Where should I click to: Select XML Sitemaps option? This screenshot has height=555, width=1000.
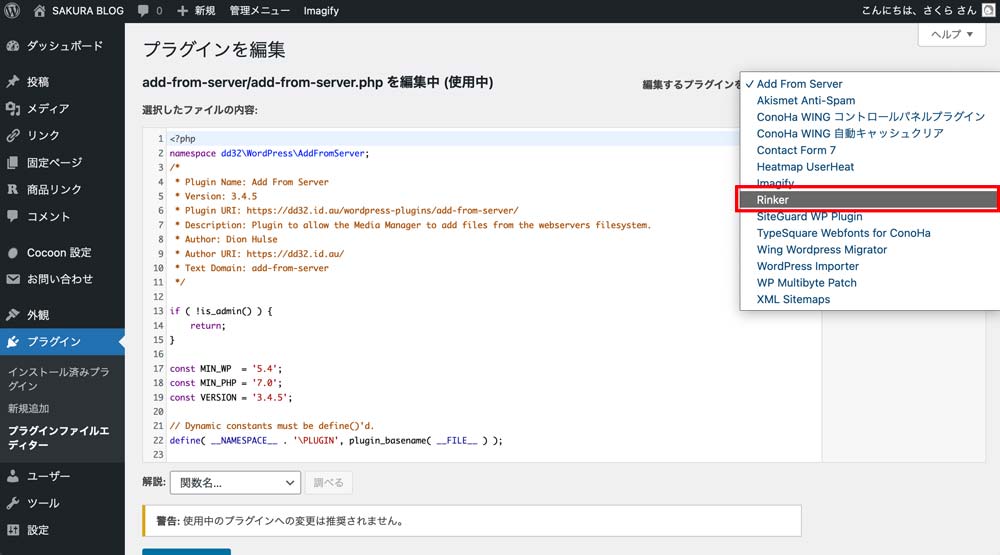(869, 299)
